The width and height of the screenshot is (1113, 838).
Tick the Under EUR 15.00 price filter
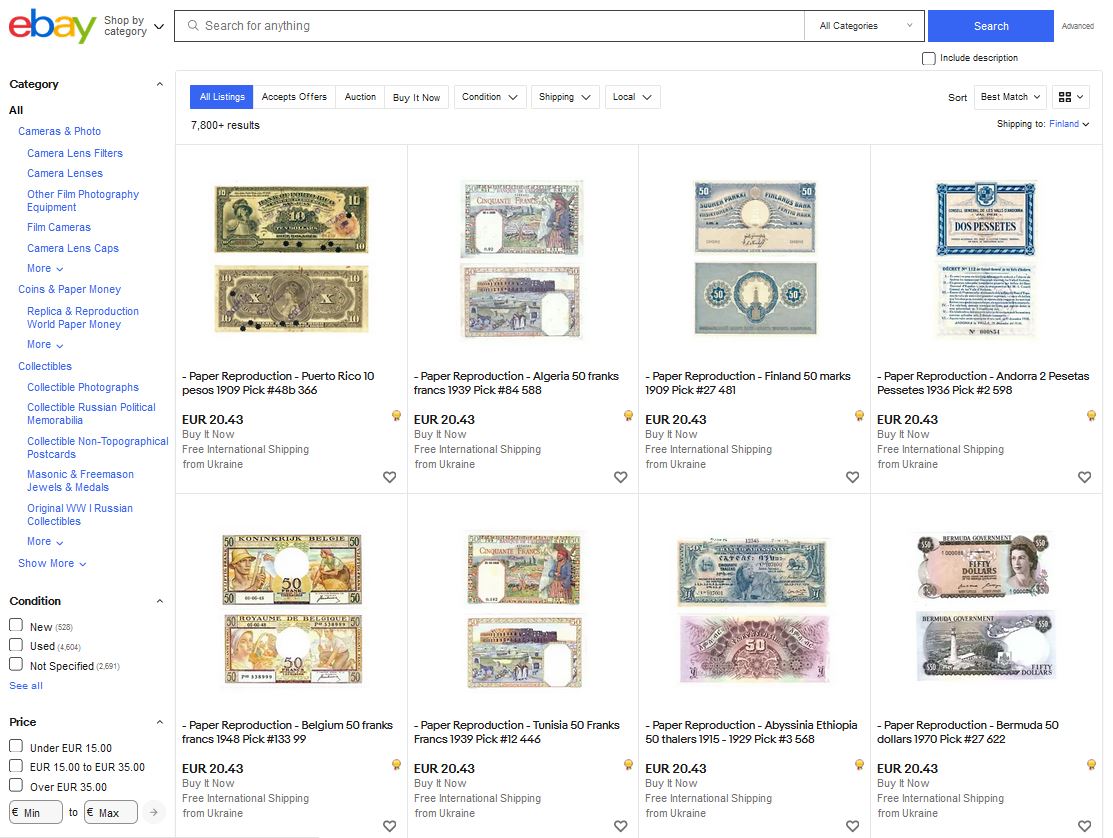point(16,746)
